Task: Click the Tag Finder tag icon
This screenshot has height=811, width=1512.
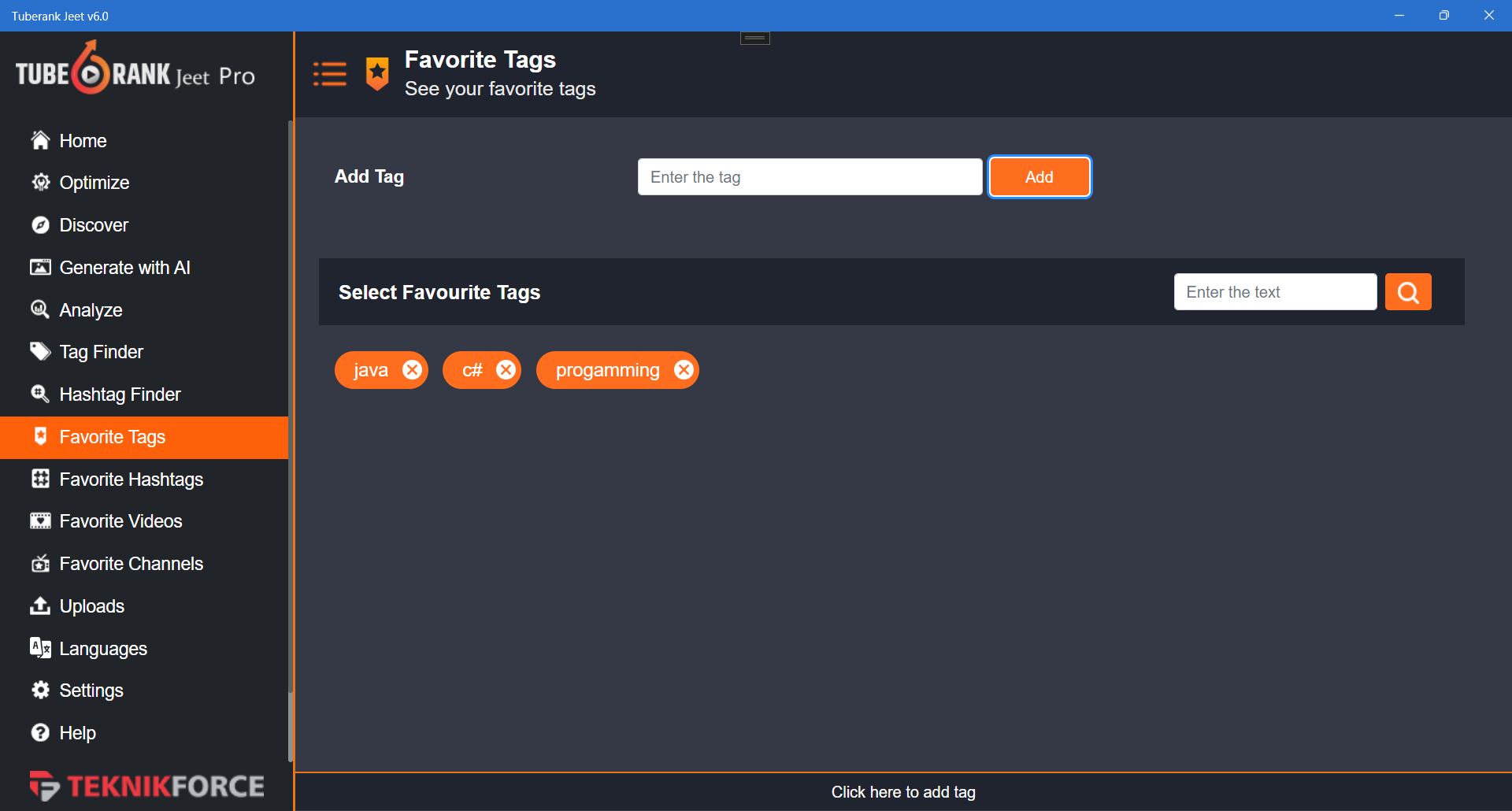Action: (x=40, y=351)
